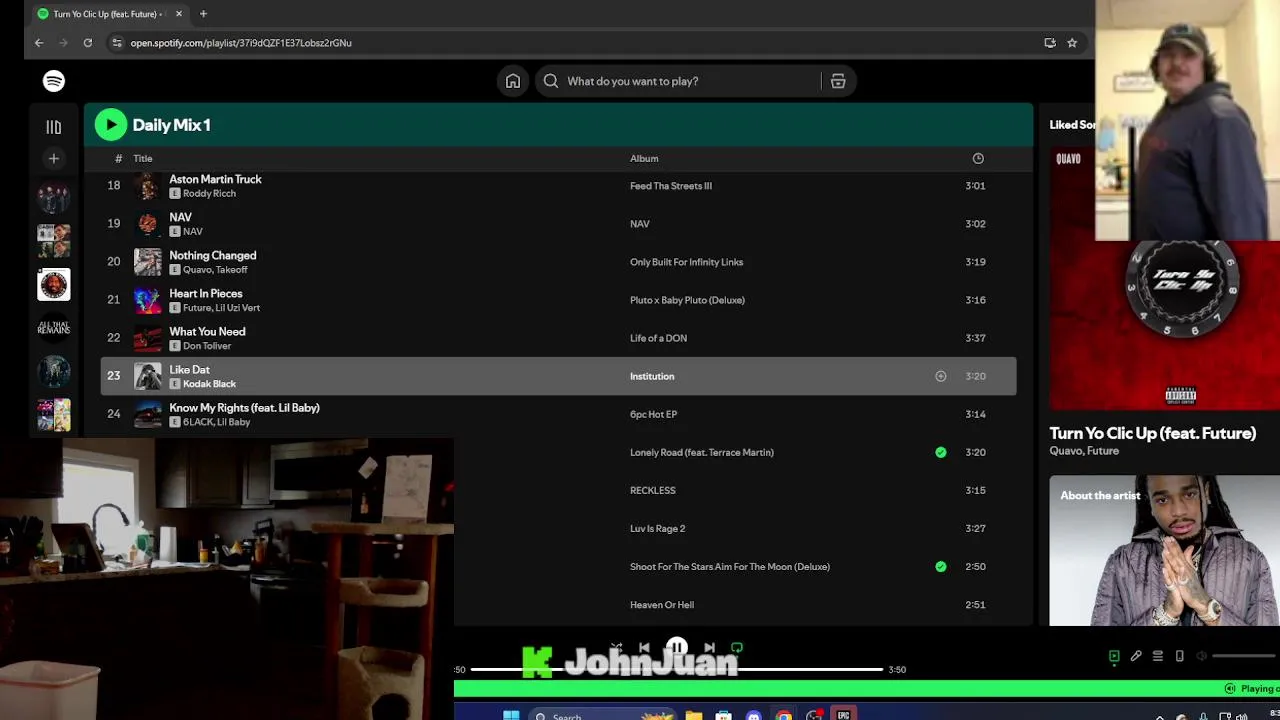
Task: Click the Browse icon beside search
Action: (838, 81)
